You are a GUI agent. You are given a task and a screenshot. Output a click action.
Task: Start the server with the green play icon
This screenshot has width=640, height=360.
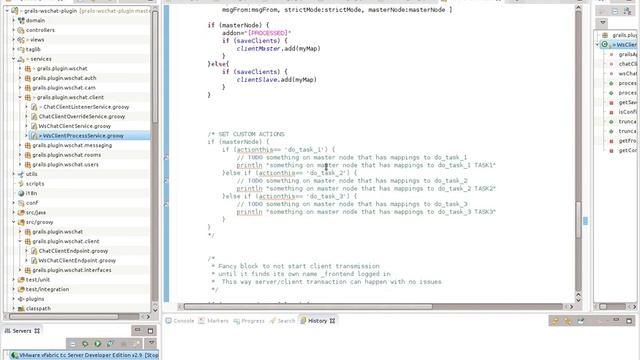98,344
